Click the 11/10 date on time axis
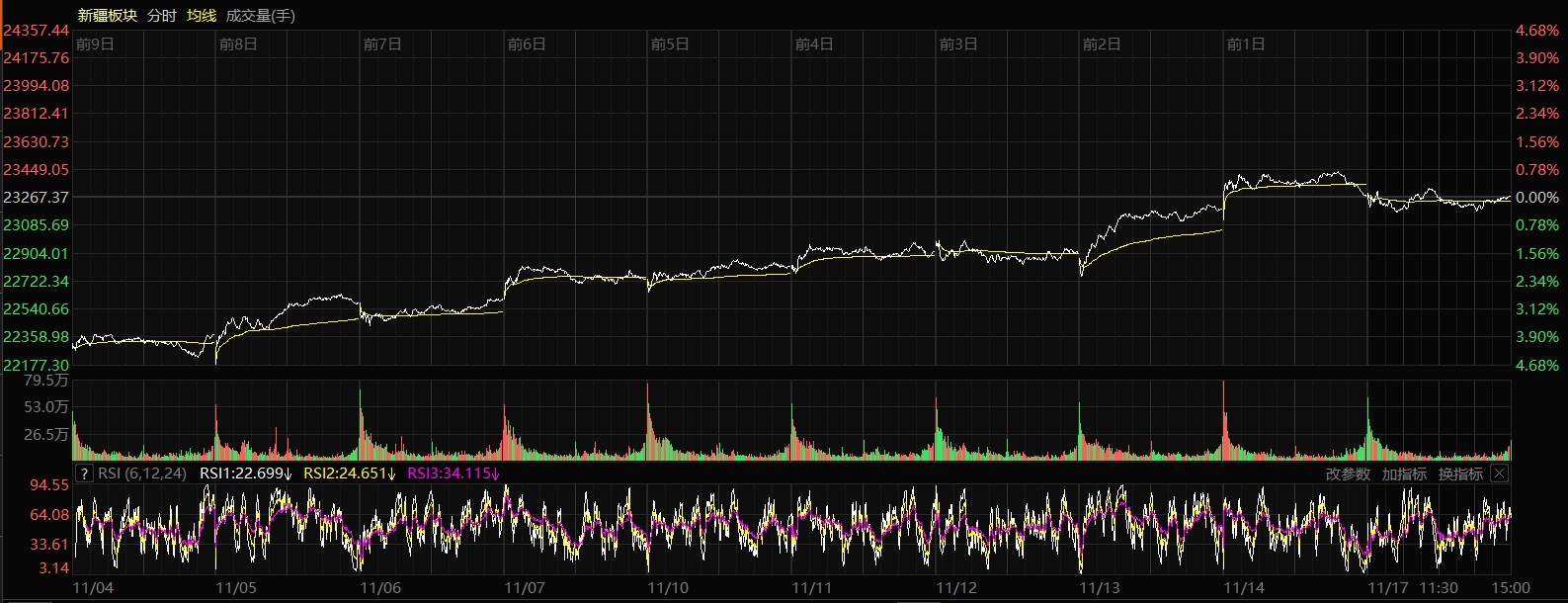 (x=668, y=588)
